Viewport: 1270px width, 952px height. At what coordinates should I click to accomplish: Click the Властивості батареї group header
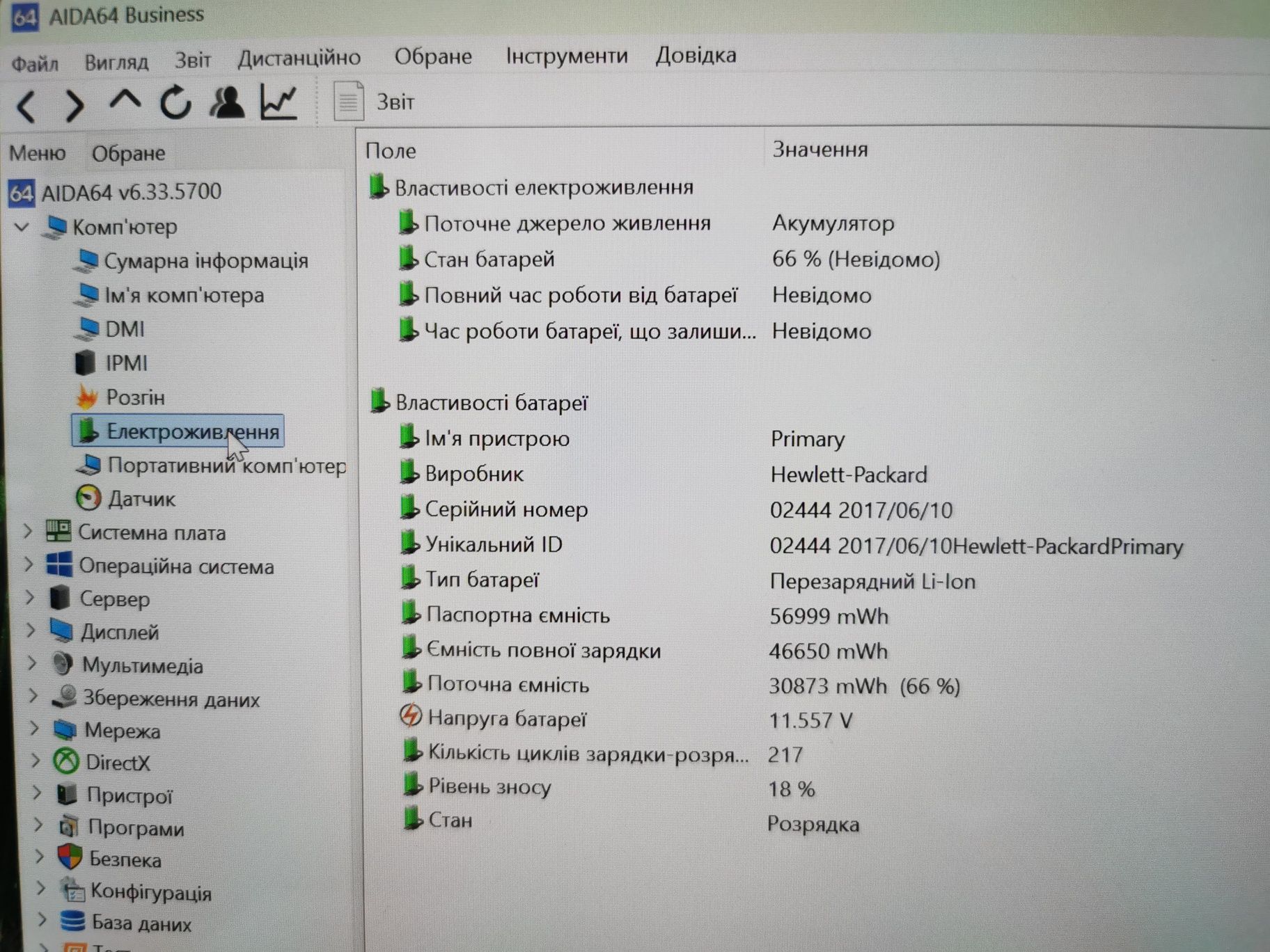click(480, 402)
